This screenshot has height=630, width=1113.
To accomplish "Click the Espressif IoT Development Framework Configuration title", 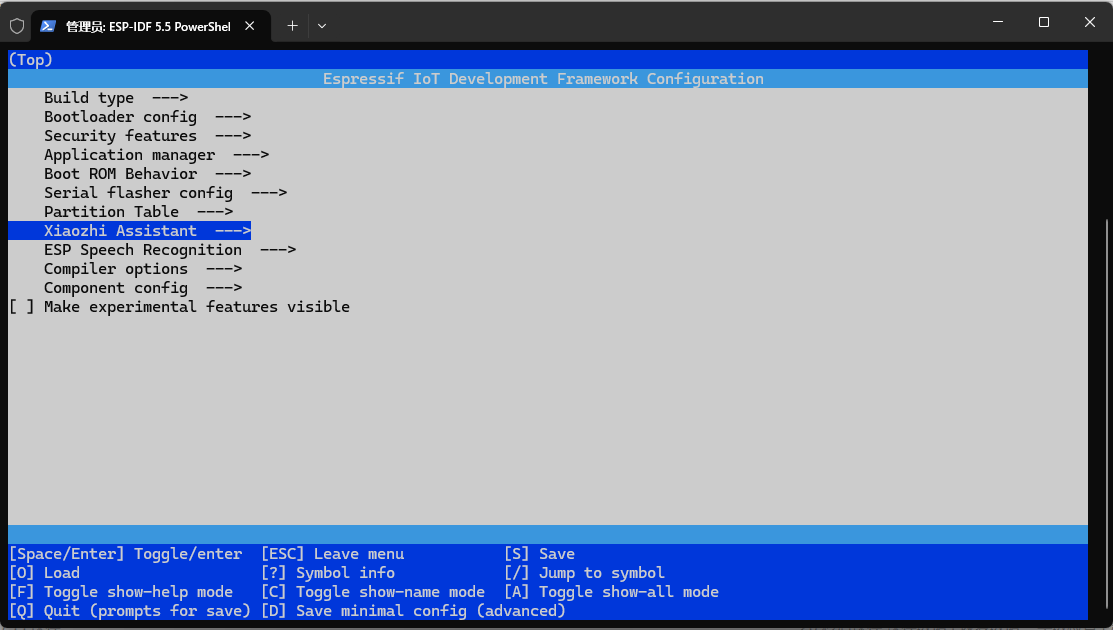I will pos(543,79).
